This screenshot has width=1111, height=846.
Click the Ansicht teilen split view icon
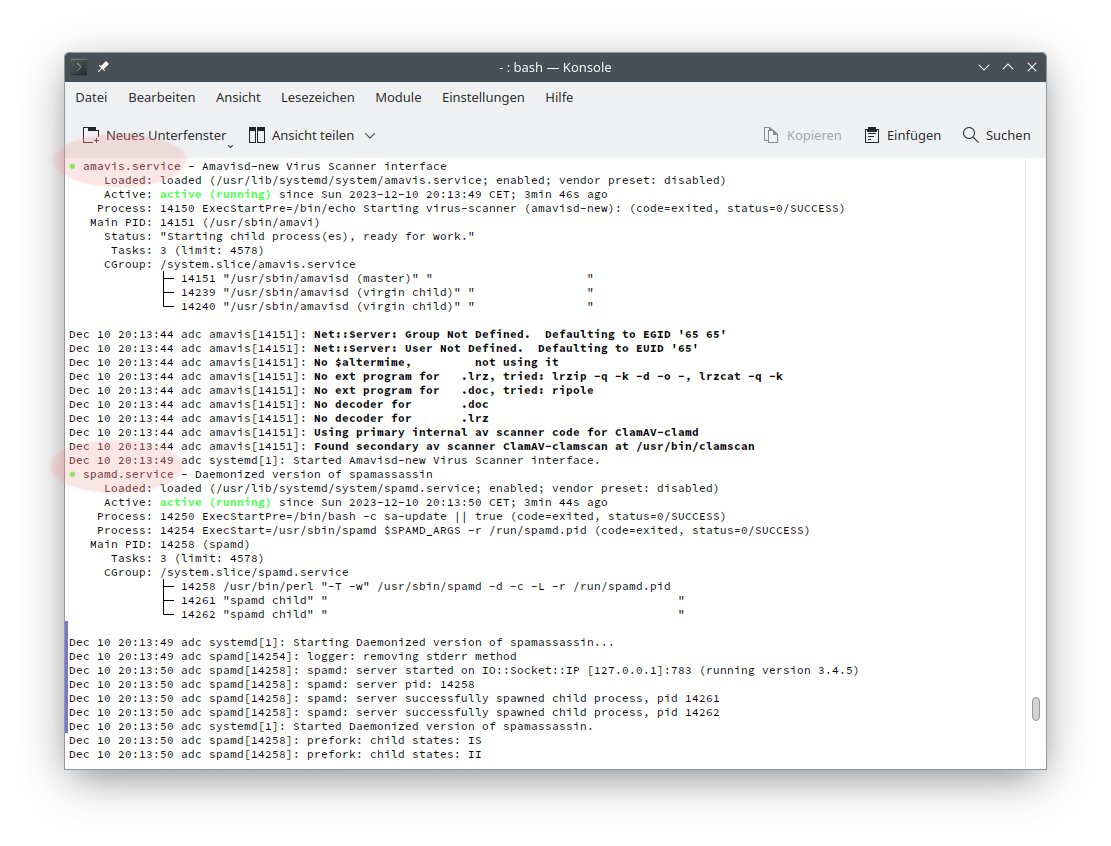tap(257, 135)
